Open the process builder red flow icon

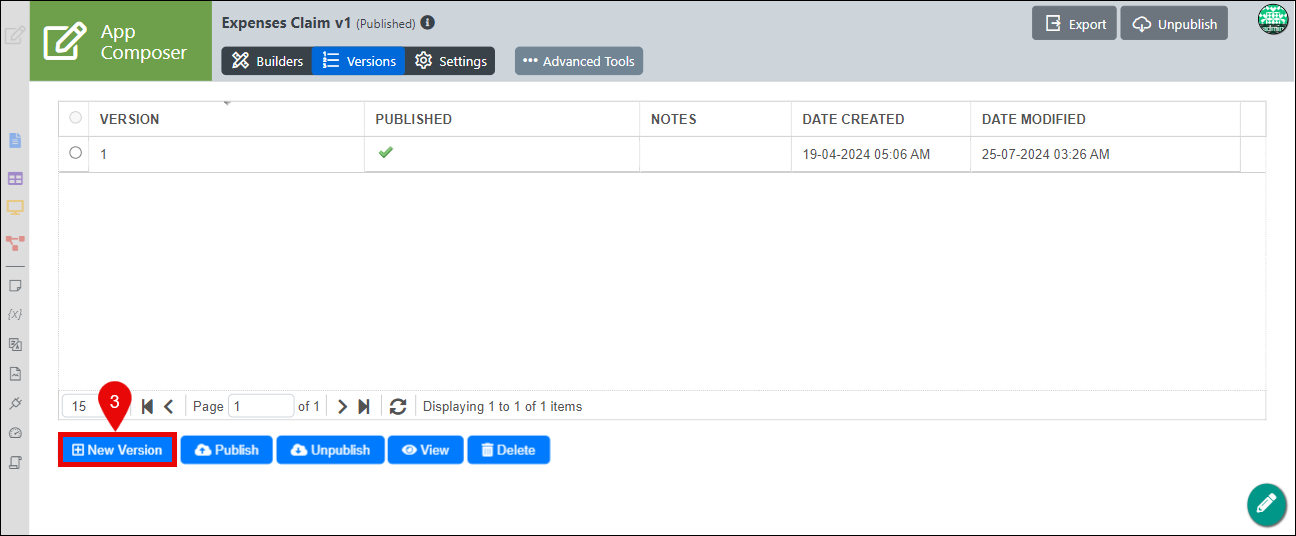(x=15, y=242)
